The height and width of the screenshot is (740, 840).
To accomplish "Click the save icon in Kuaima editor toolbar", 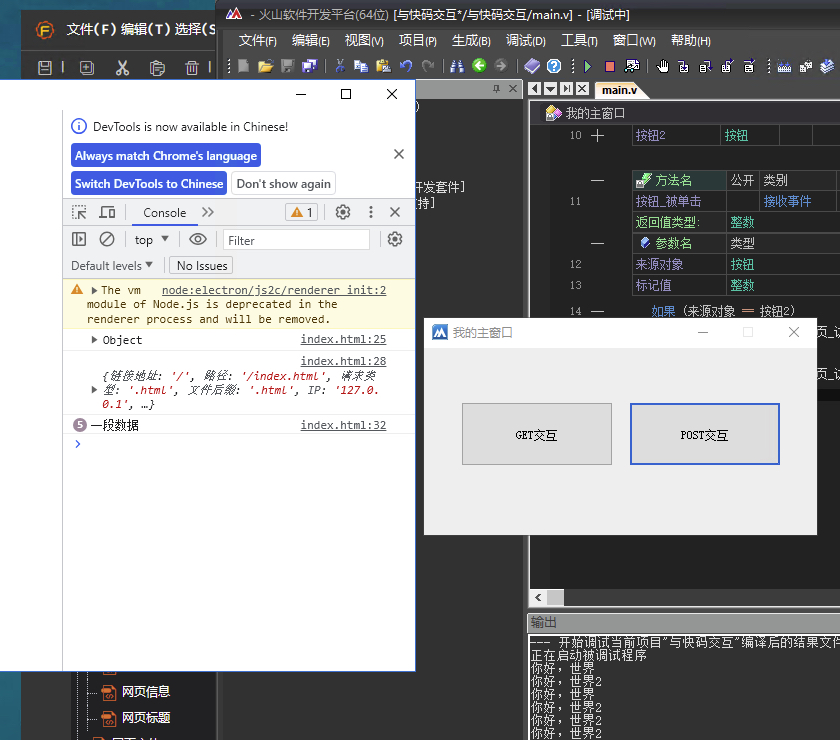I will pyautogui.click(x=45, y=68).
